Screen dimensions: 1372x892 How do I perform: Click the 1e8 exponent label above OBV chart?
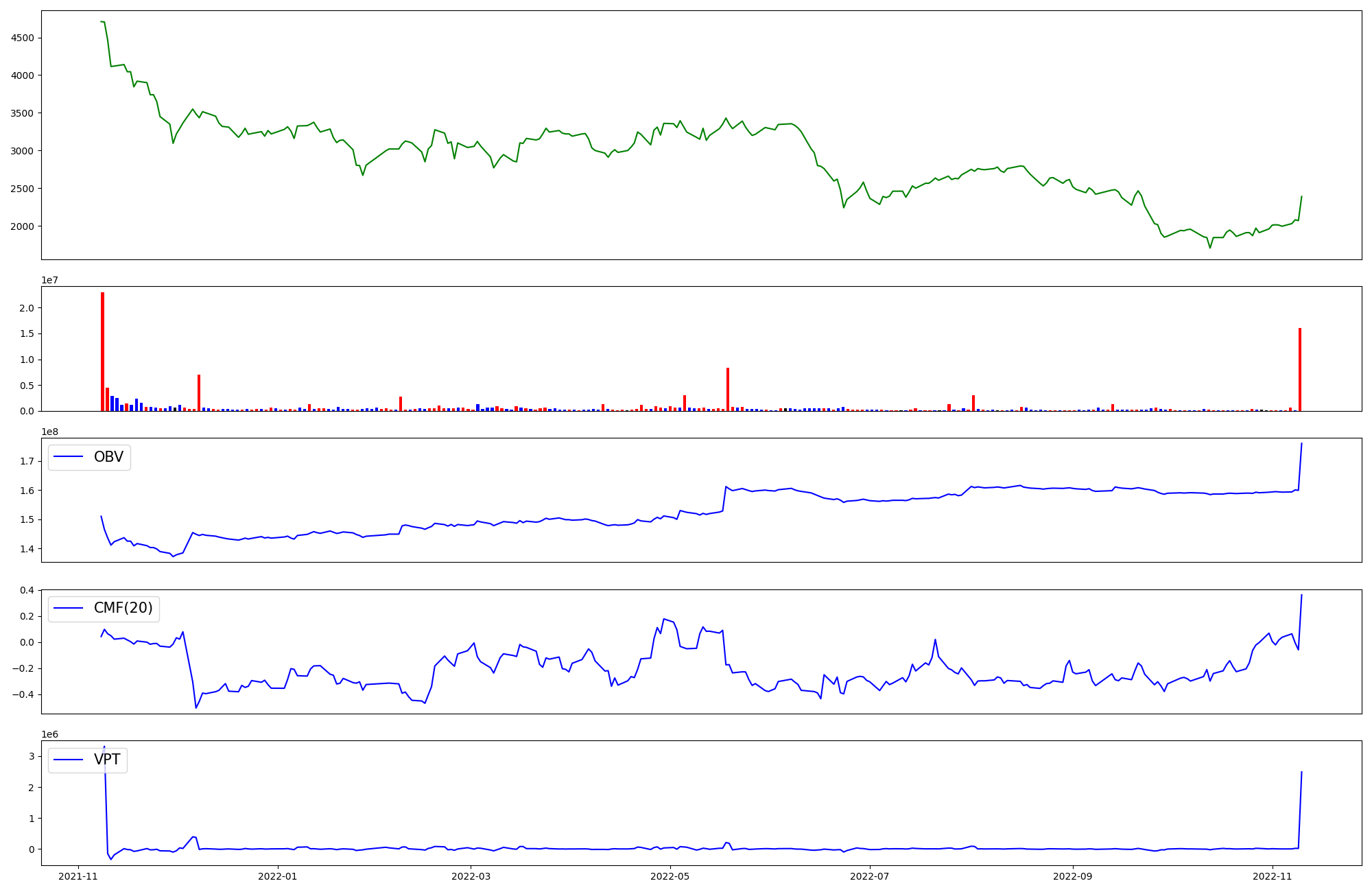click(x=50, y=432)
